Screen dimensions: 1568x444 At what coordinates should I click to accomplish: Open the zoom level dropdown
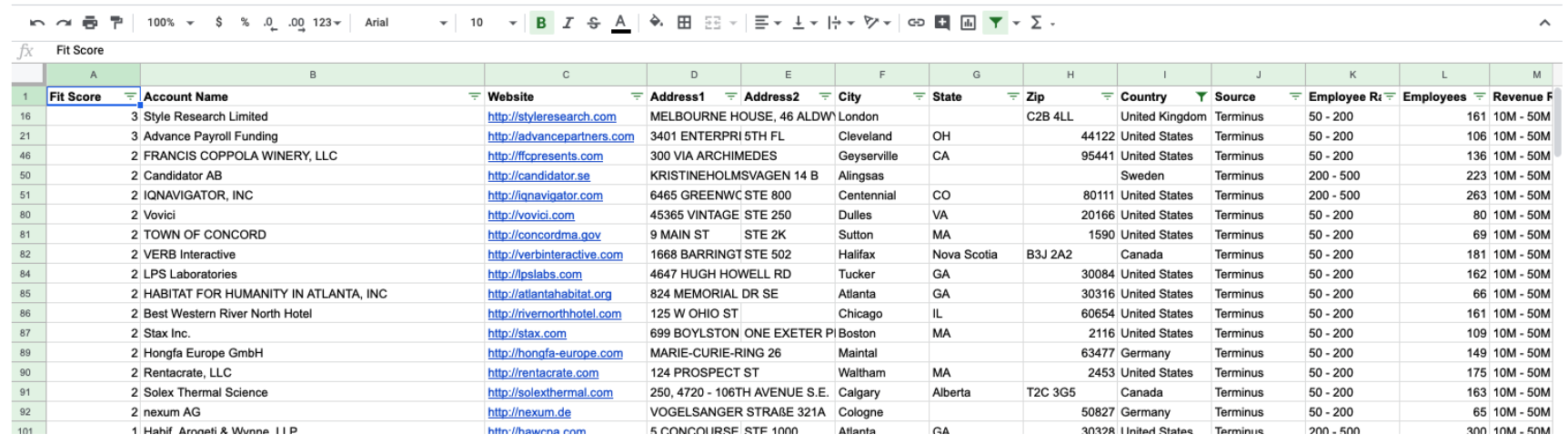(x=170, y=23)
